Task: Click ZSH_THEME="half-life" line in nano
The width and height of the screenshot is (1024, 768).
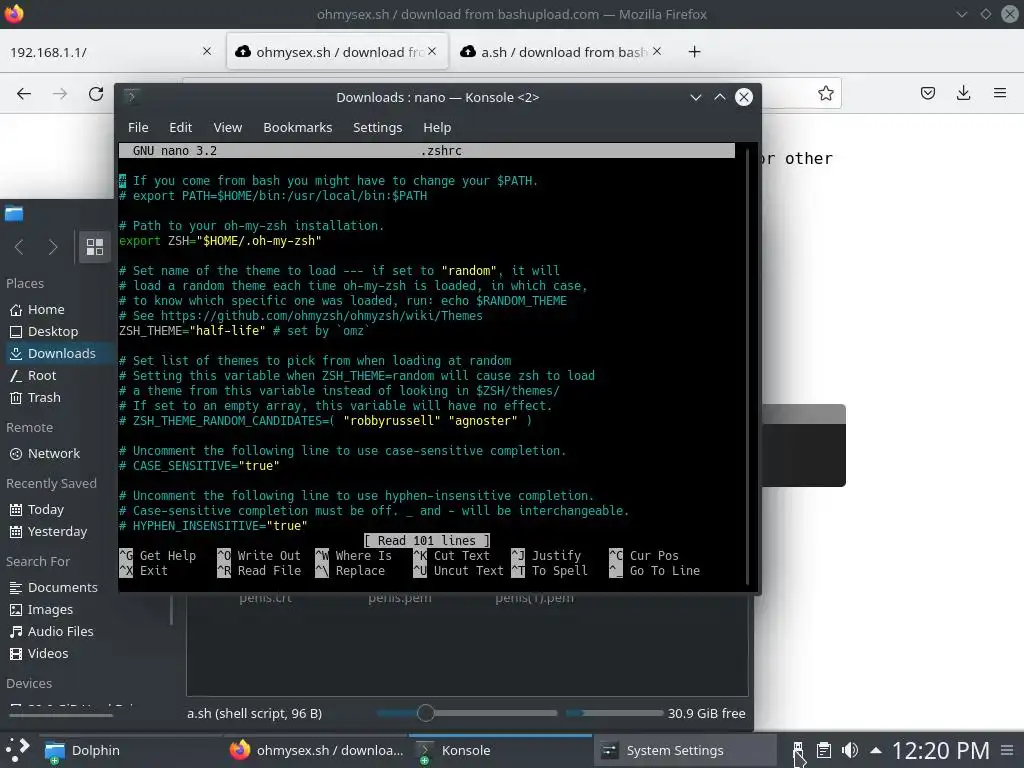Action: coord(244,331)
